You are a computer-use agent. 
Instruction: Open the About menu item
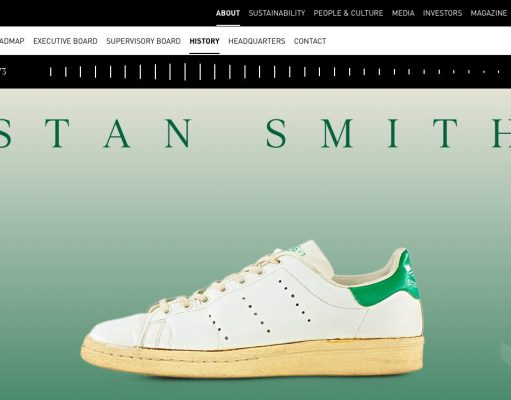[228, 13]
